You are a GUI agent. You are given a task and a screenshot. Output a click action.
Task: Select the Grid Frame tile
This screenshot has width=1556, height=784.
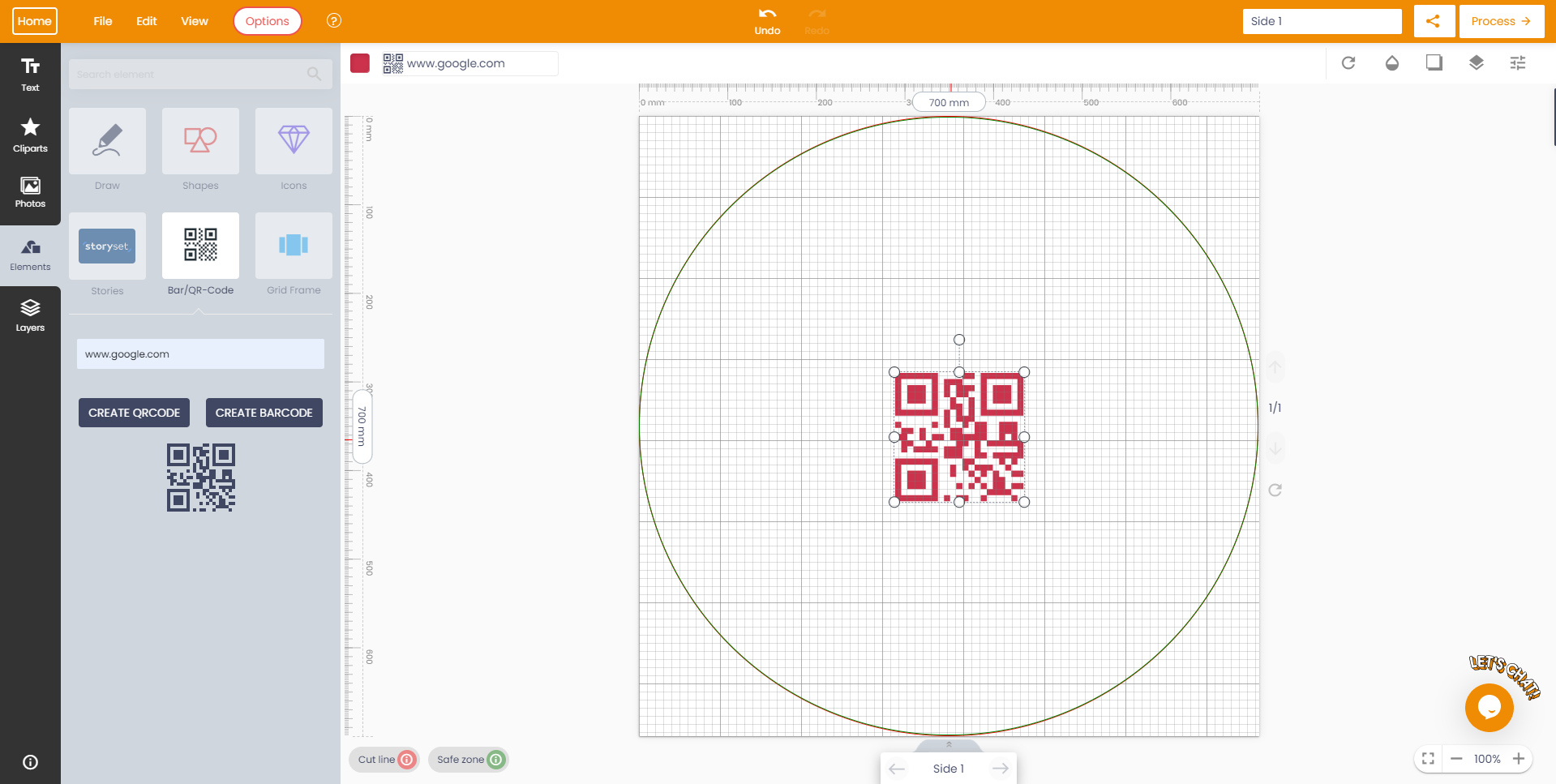click(x=294, y=246)
